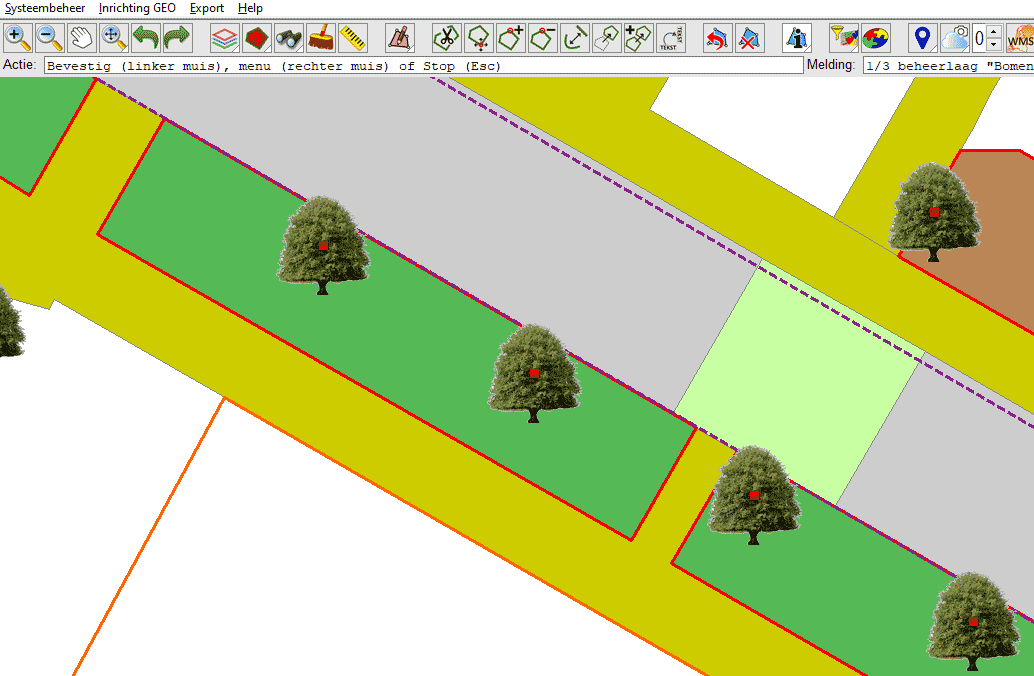Open the Inrichting GEO menu
The image size is (1034, 676).
click(x=137, y=8)
